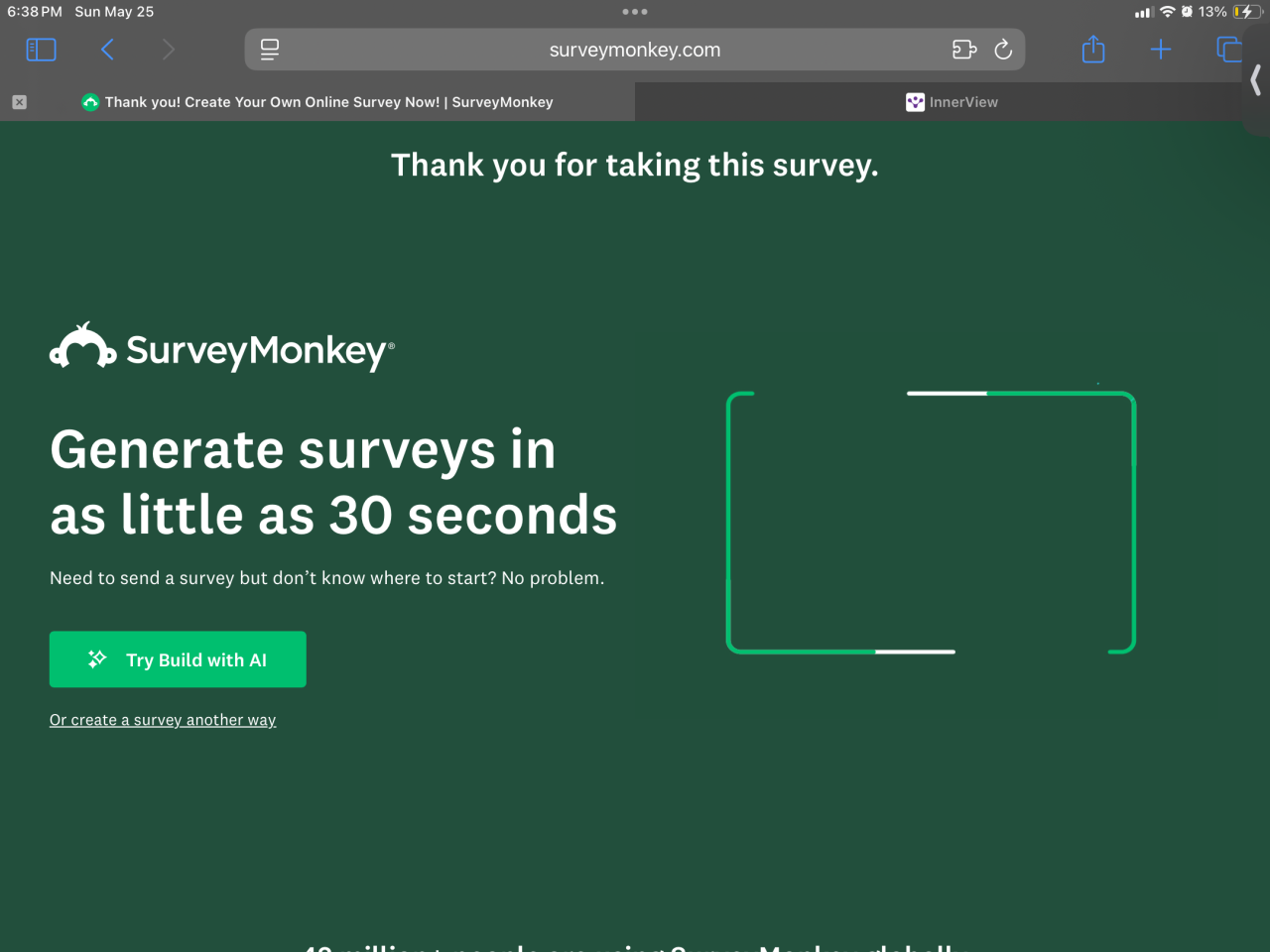The height and width of the screenshot is (952, 1270).
Task: Tap the slide-over handle chevron
Action: point(1256,79)
